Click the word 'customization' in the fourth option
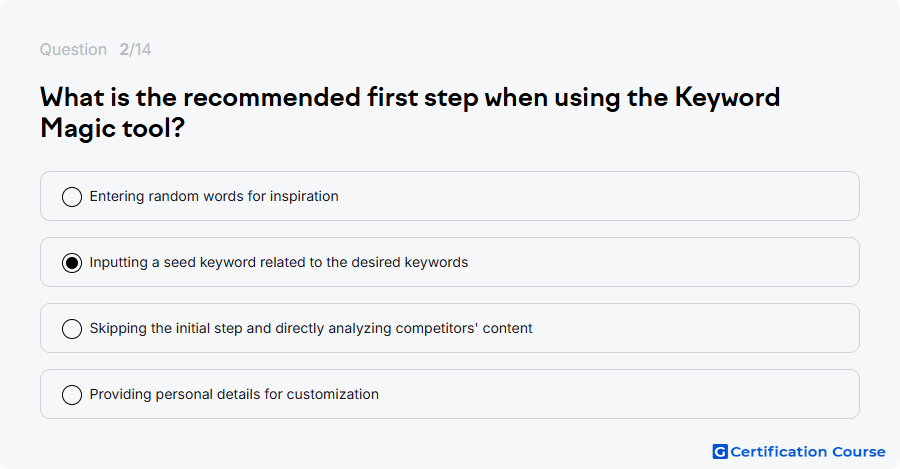Image resolution: width=900 pixels, height=469 pixels. pyautogui.click(x=333, y=394)
